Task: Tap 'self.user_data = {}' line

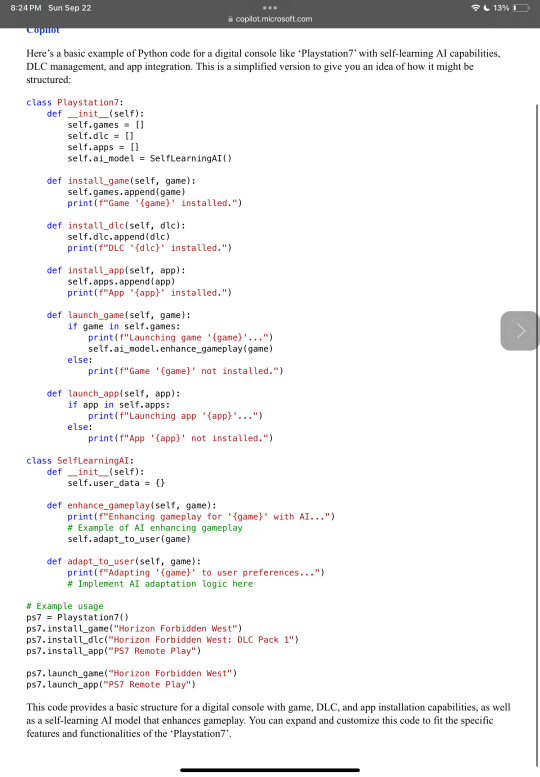Action: pyautogui.click(x=116, y=483)
